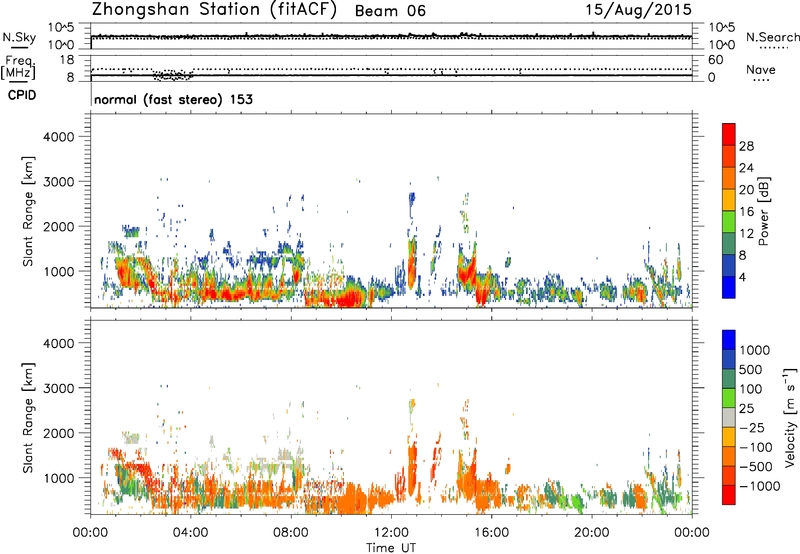The height and width of the screenshot is (554, 800).
Task: Click the 'Nave' legend label
Action: (761, 69)
